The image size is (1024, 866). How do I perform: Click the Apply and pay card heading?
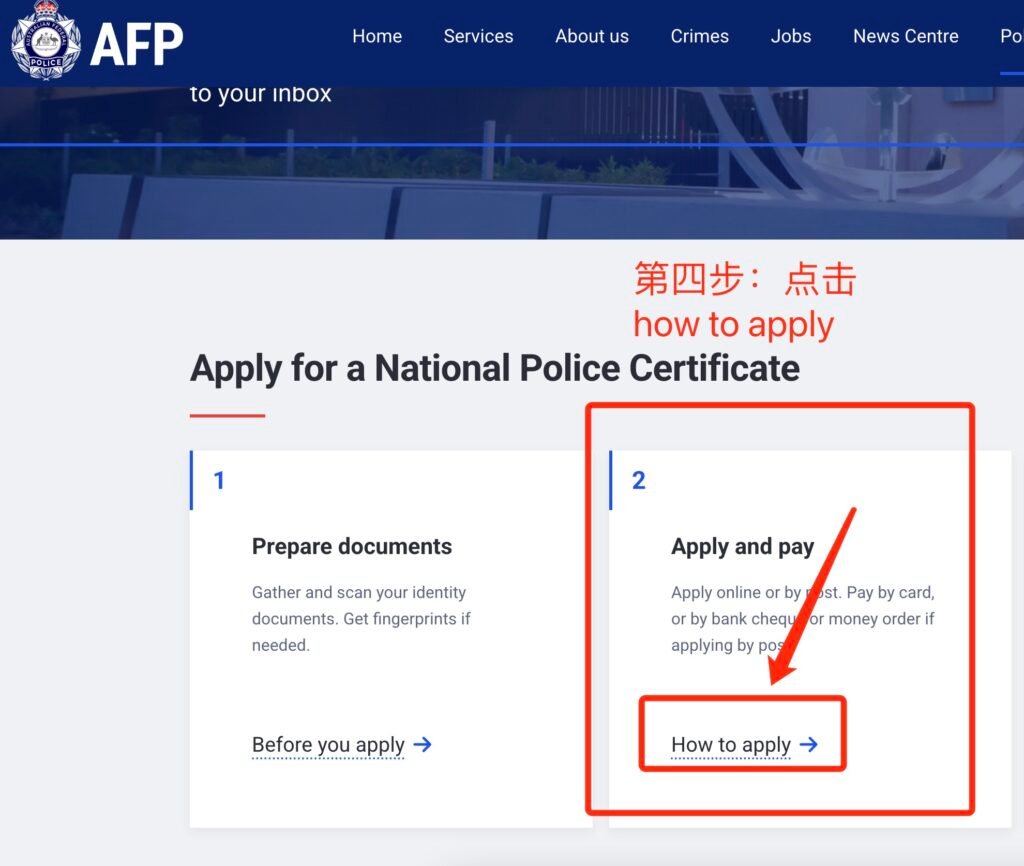coord(742,546)
